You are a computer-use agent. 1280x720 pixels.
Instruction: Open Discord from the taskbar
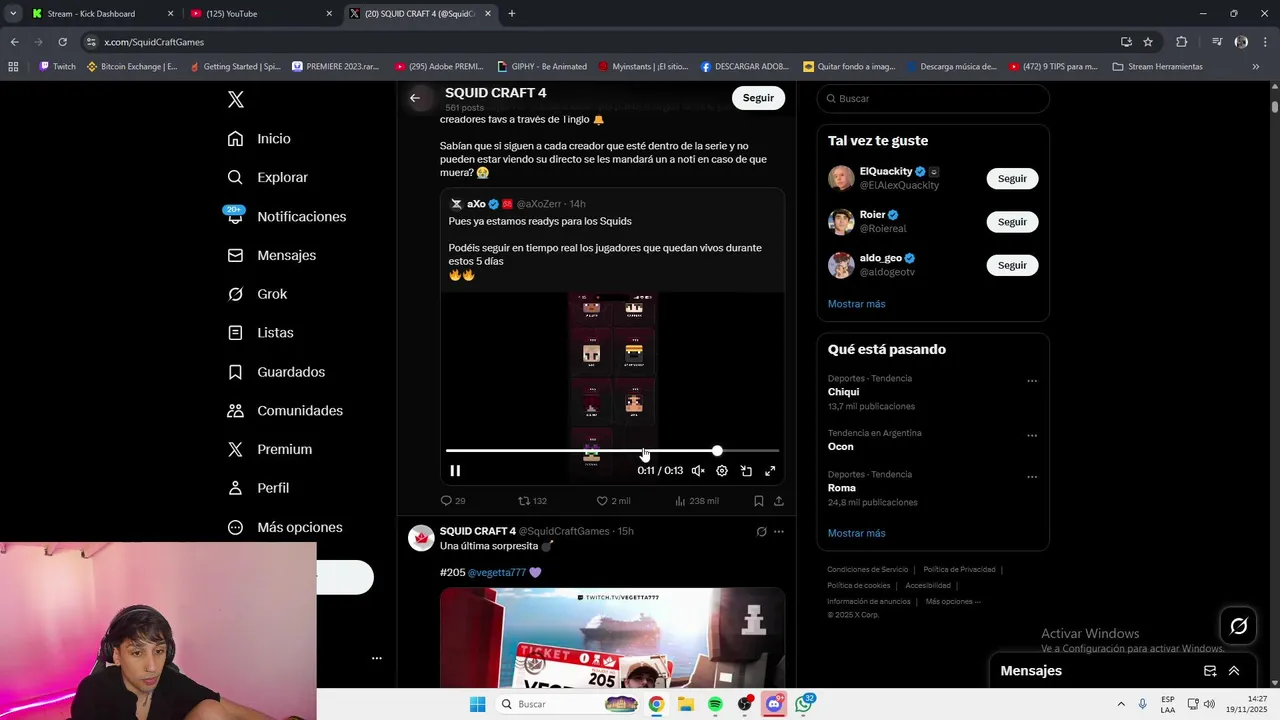coord(774,704)
